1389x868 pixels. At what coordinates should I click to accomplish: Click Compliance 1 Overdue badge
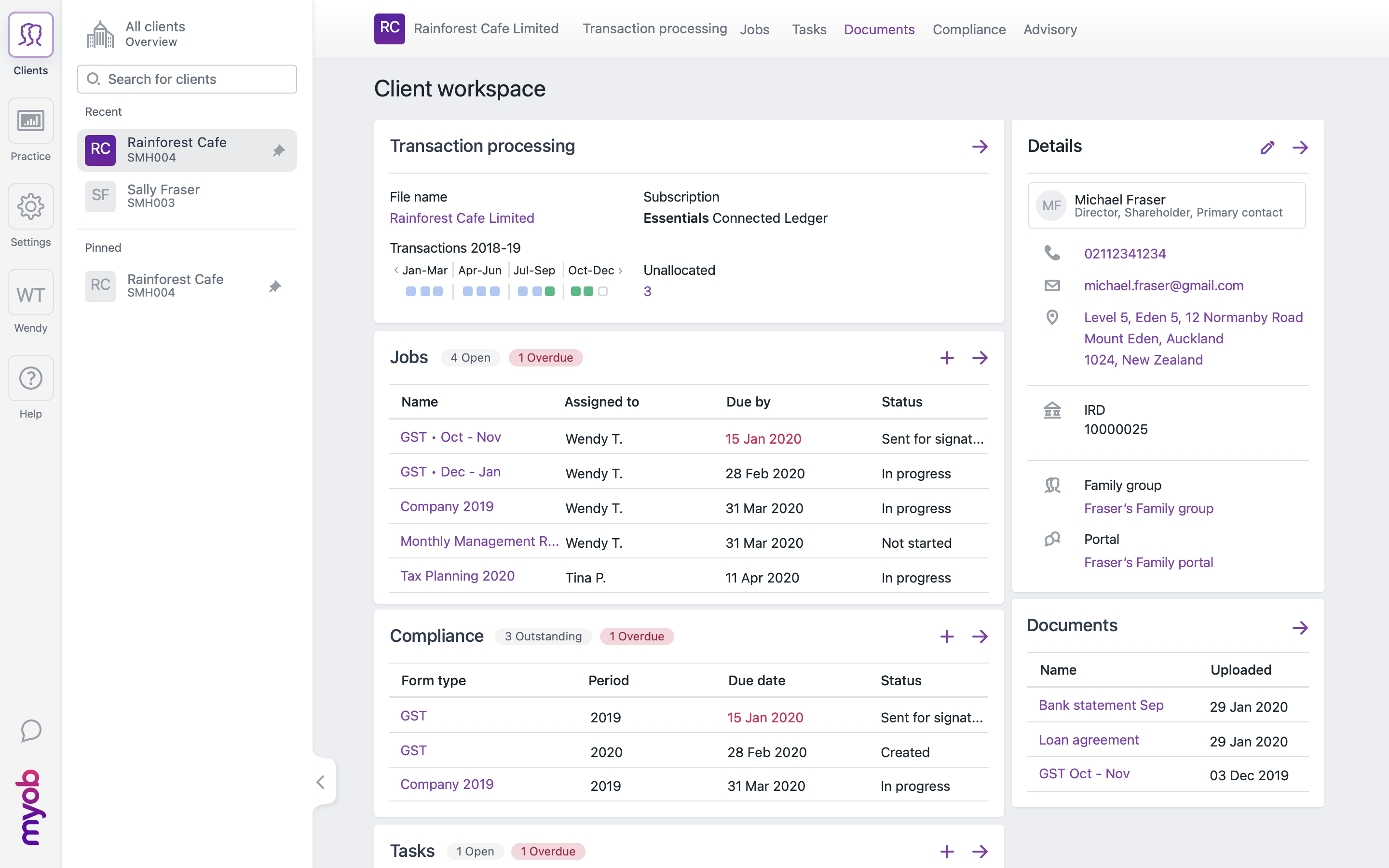click(637, 636)
